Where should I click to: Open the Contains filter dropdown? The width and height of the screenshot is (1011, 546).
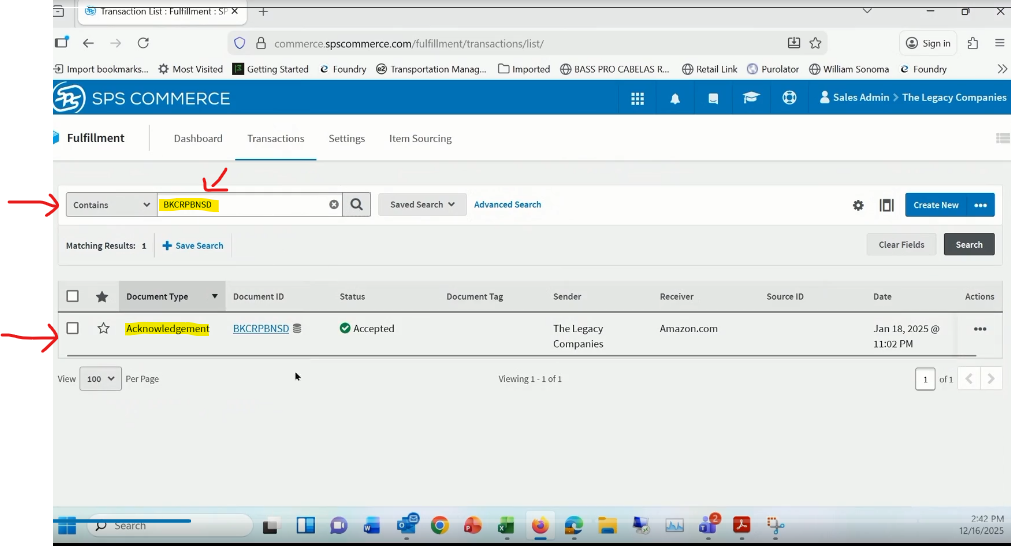point(112,204)
